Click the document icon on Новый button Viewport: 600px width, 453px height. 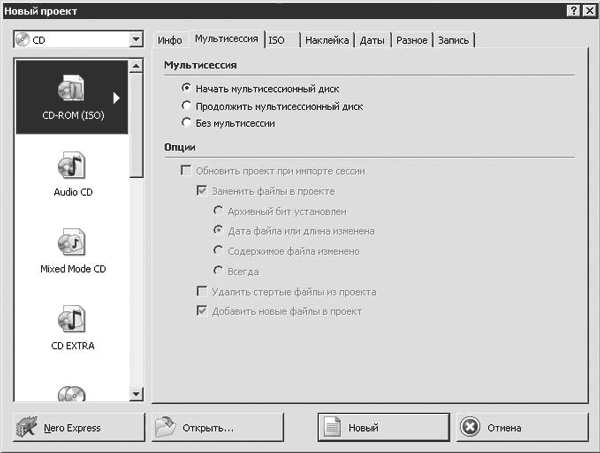pyautogui.click(x=332, y=427)
